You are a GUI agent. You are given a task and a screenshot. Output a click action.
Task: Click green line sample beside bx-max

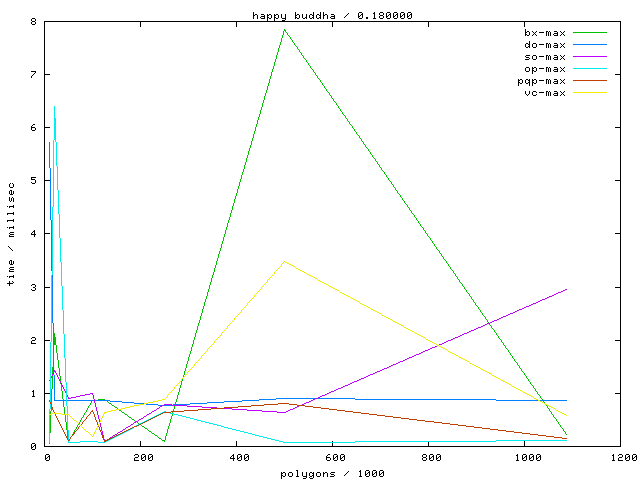click(x=590, y=33)
